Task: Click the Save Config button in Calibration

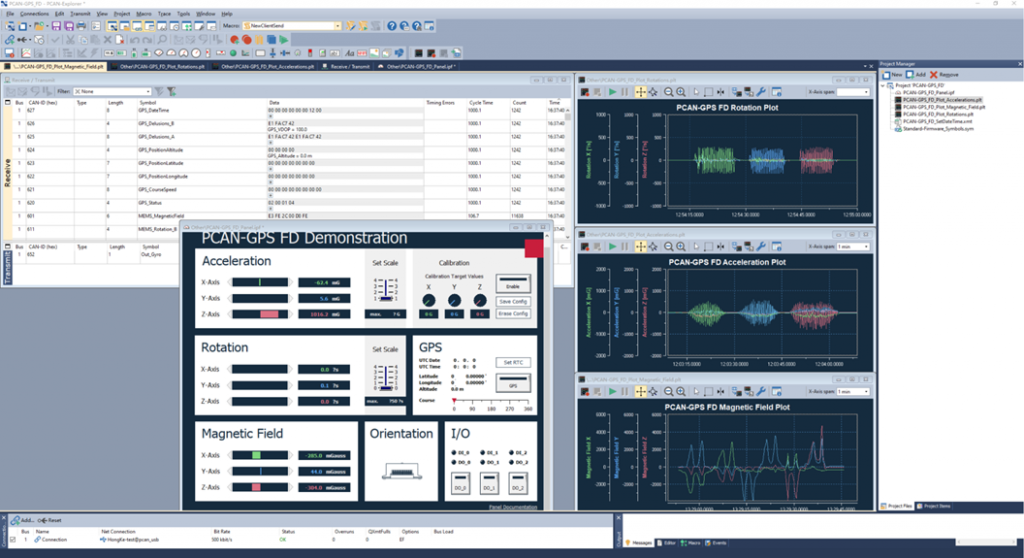Action: [513, 301]
